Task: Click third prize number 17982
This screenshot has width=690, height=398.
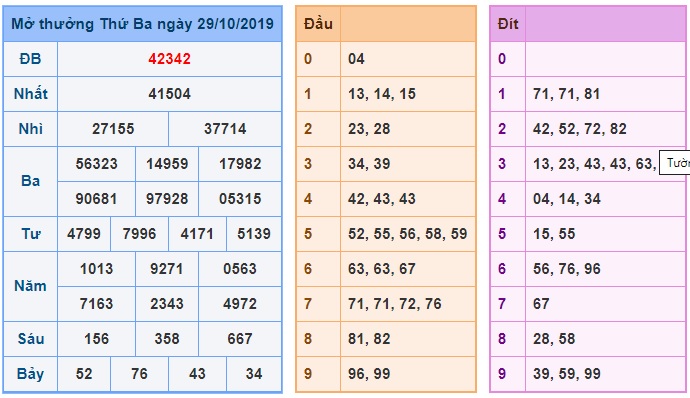Action: click(x=240, y=164)
